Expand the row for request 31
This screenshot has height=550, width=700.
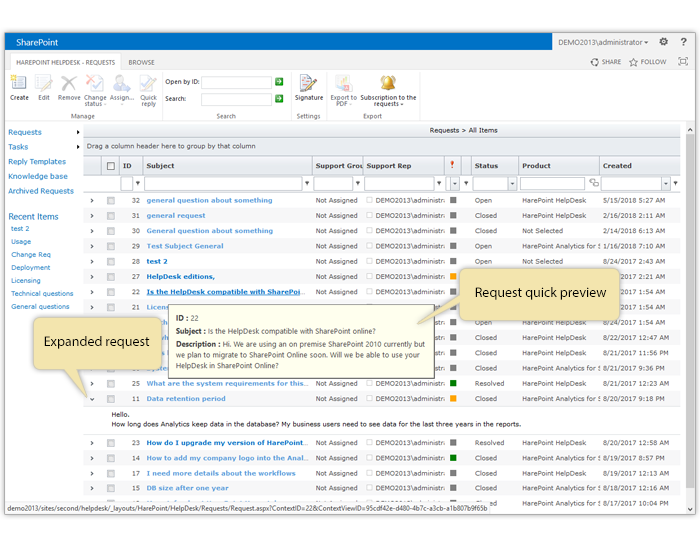tap(92, 215)
